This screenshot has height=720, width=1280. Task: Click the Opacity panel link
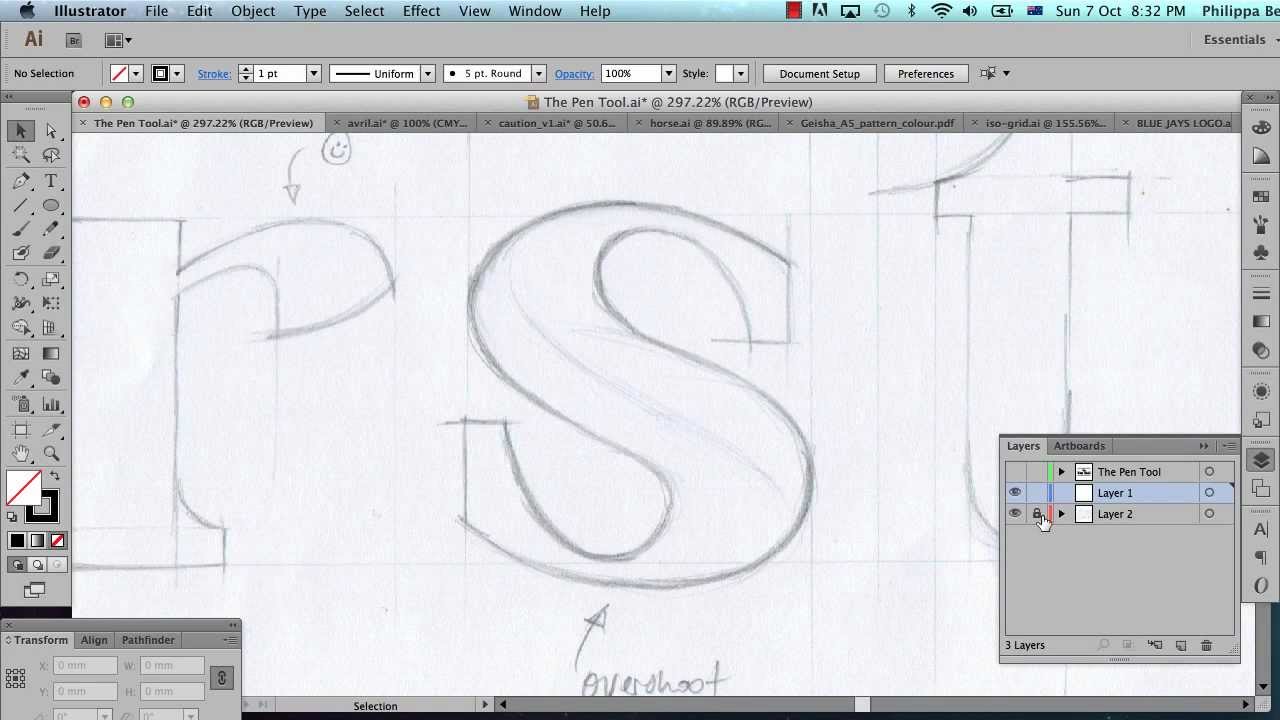(574, 74)
